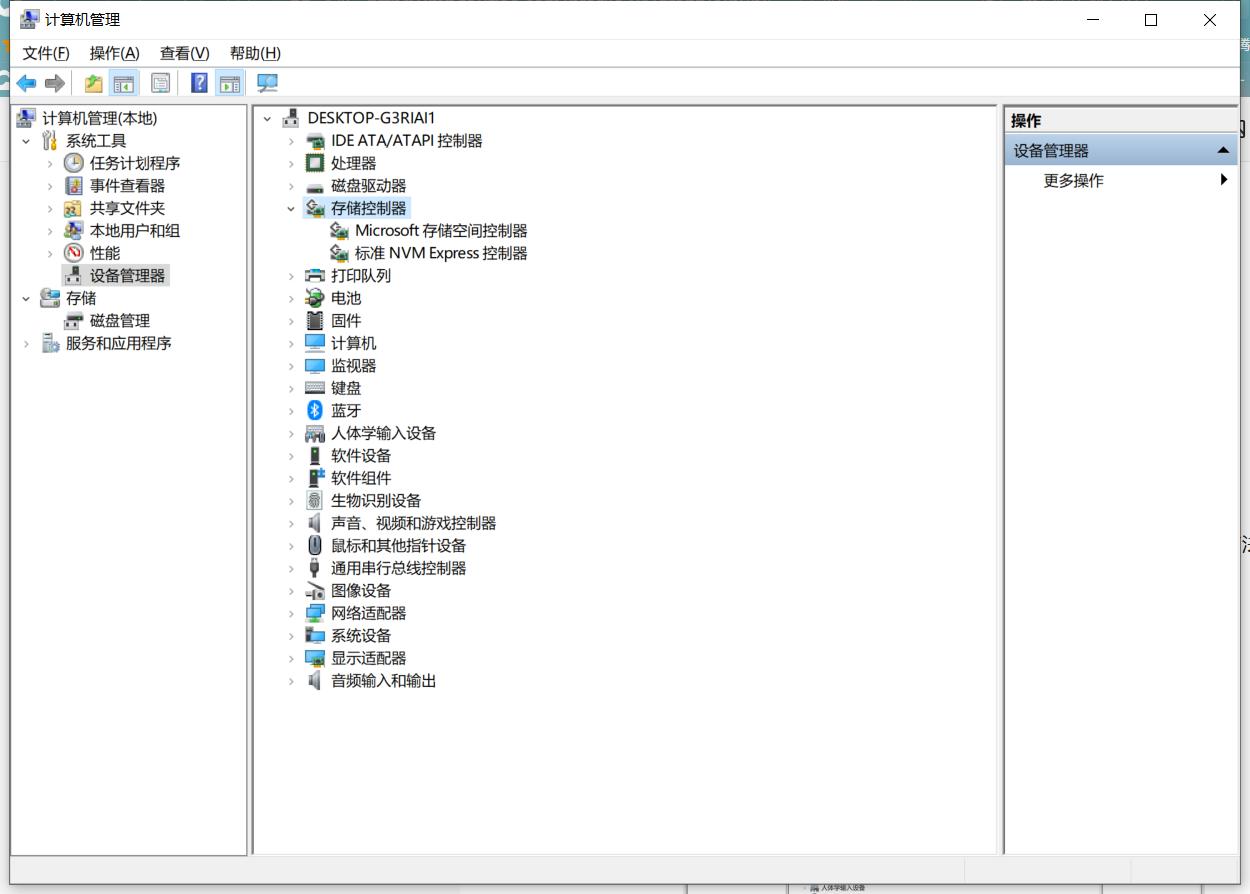Collapse the 存储 node in left tree

26,298
